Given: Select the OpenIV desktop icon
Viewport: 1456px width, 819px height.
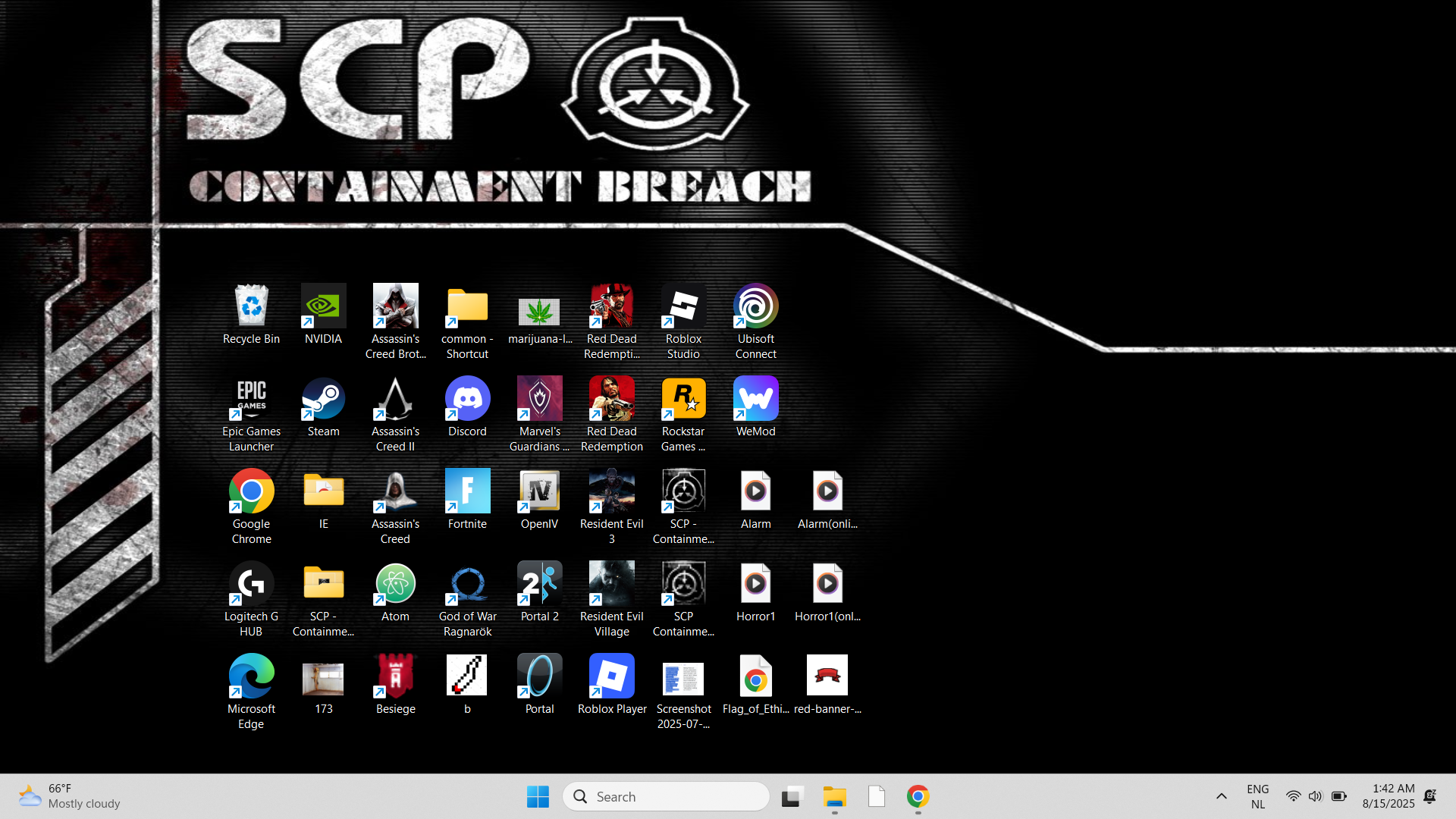Looking at the screenshot, I should click(539, 500).
